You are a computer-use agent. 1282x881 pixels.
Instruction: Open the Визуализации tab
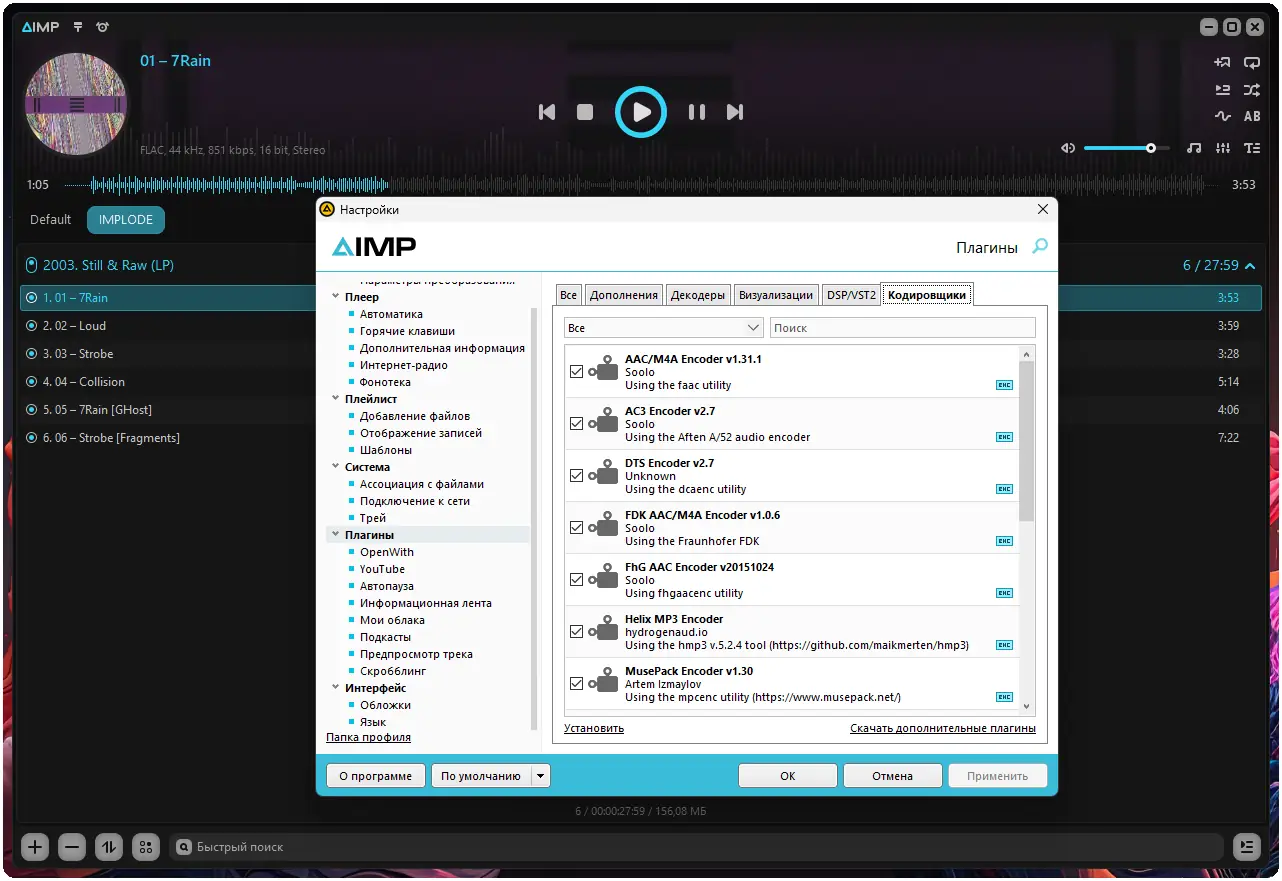[776, 295]
